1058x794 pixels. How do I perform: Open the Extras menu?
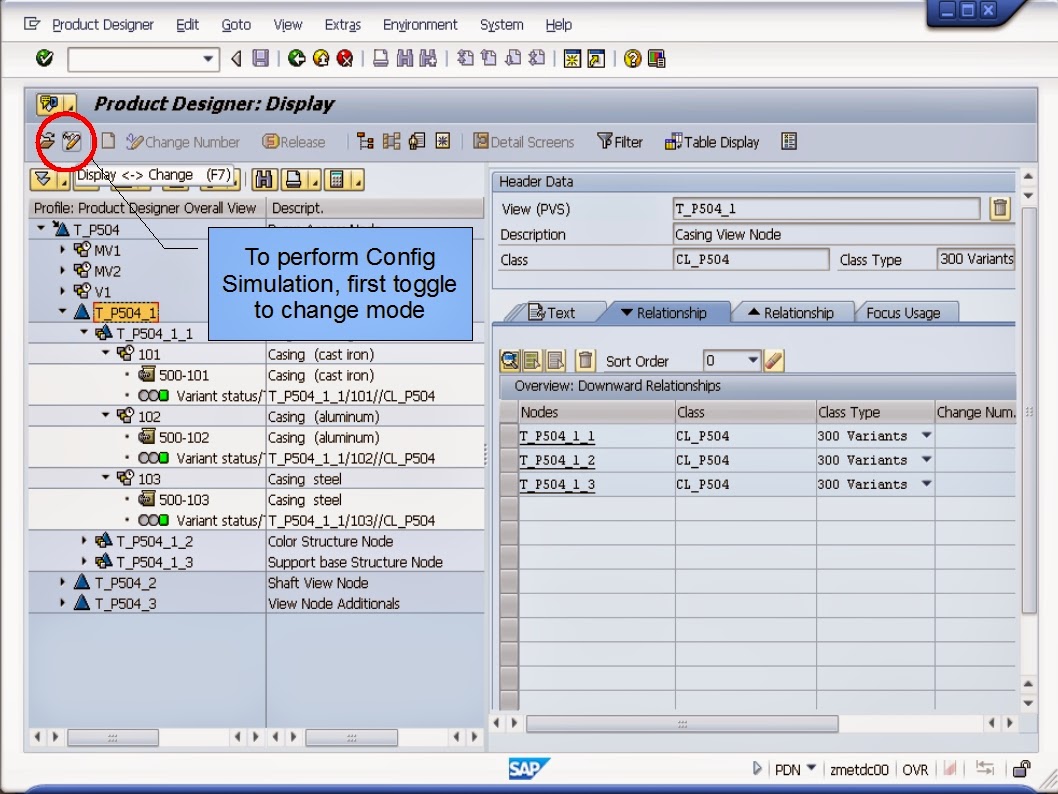342,24
